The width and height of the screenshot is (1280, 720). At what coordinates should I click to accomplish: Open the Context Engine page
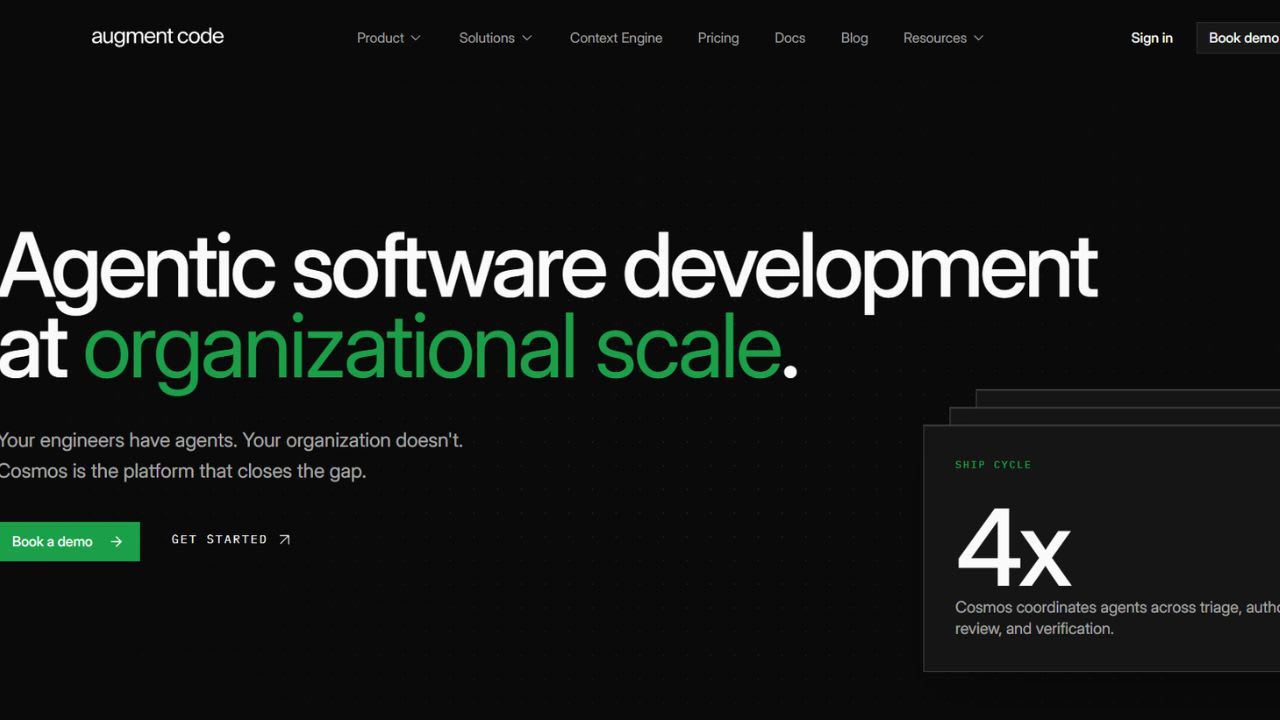pyautogui.click(x=616, y=38)
